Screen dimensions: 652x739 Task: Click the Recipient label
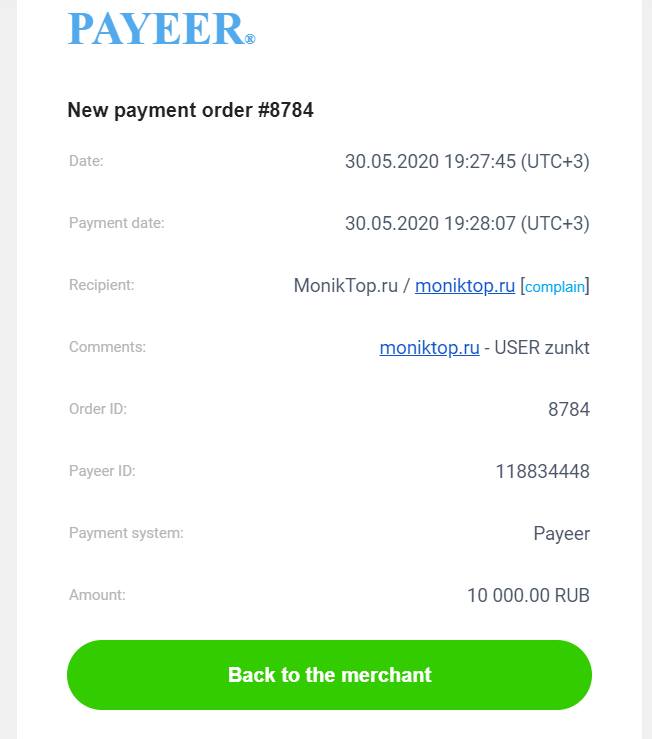tap(101, 285)
